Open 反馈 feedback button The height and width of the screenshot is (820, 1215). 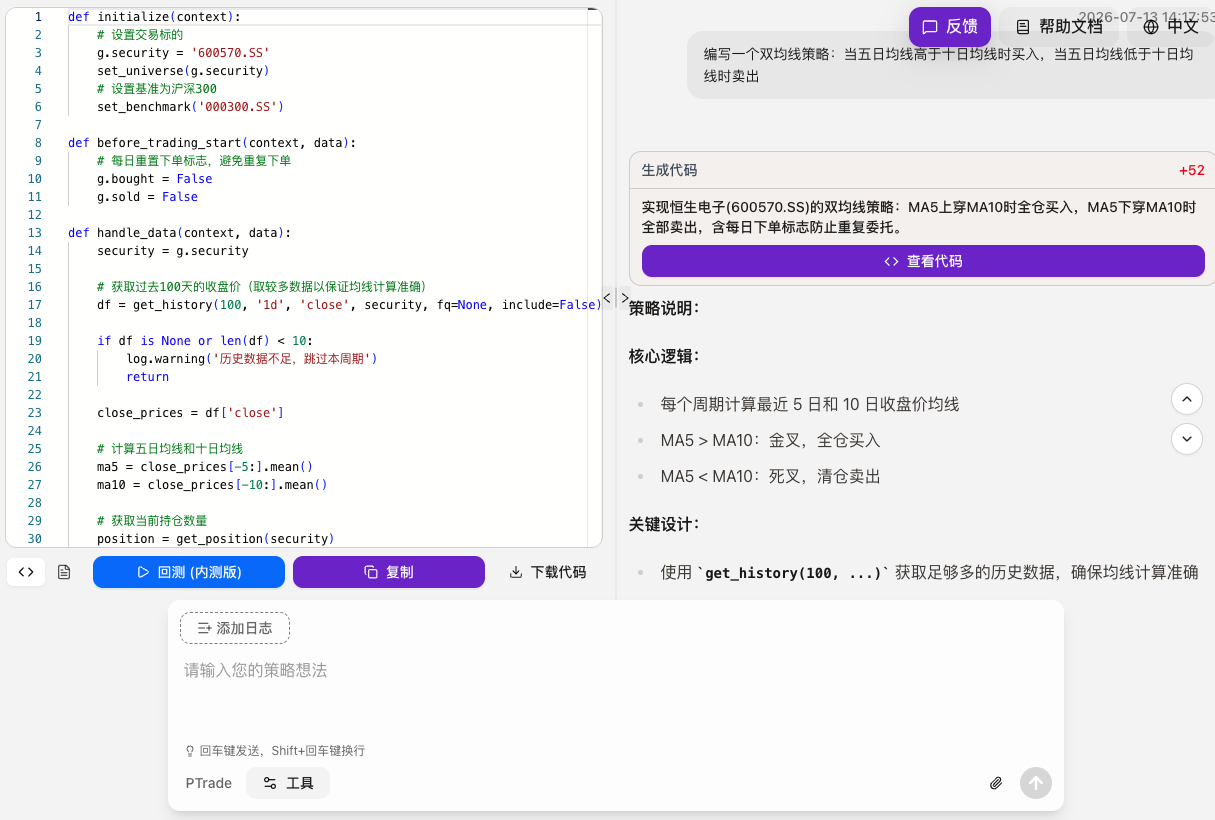(x=949, y=27)
